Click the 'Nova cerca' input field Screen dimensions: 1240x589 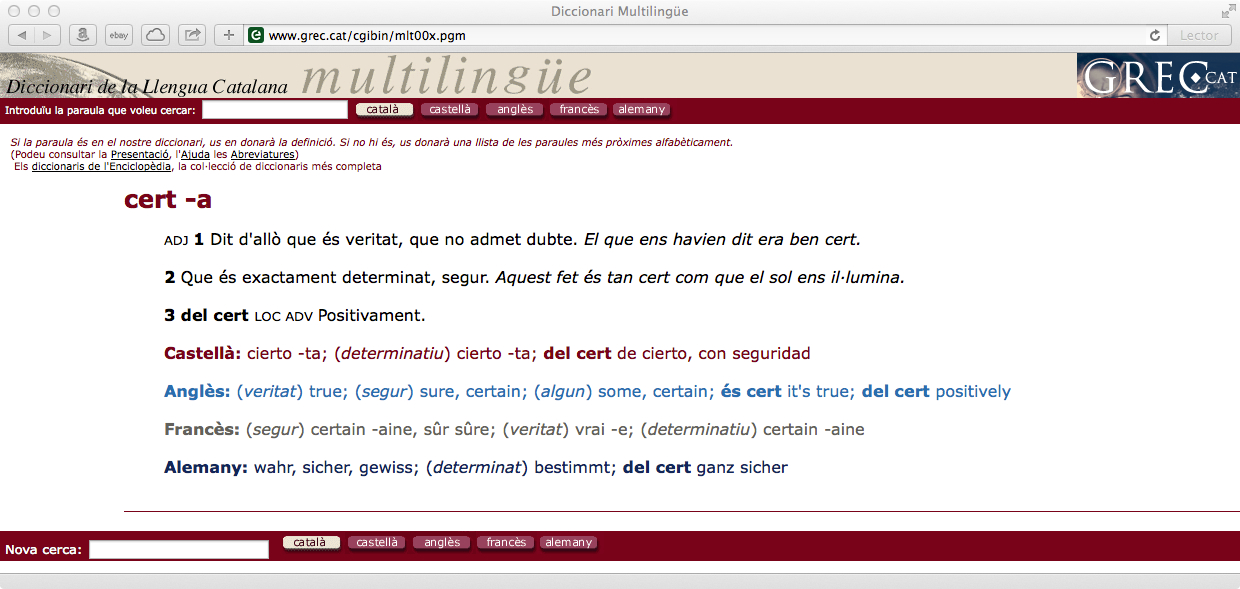pyautogui.click(x=179, y=549)
